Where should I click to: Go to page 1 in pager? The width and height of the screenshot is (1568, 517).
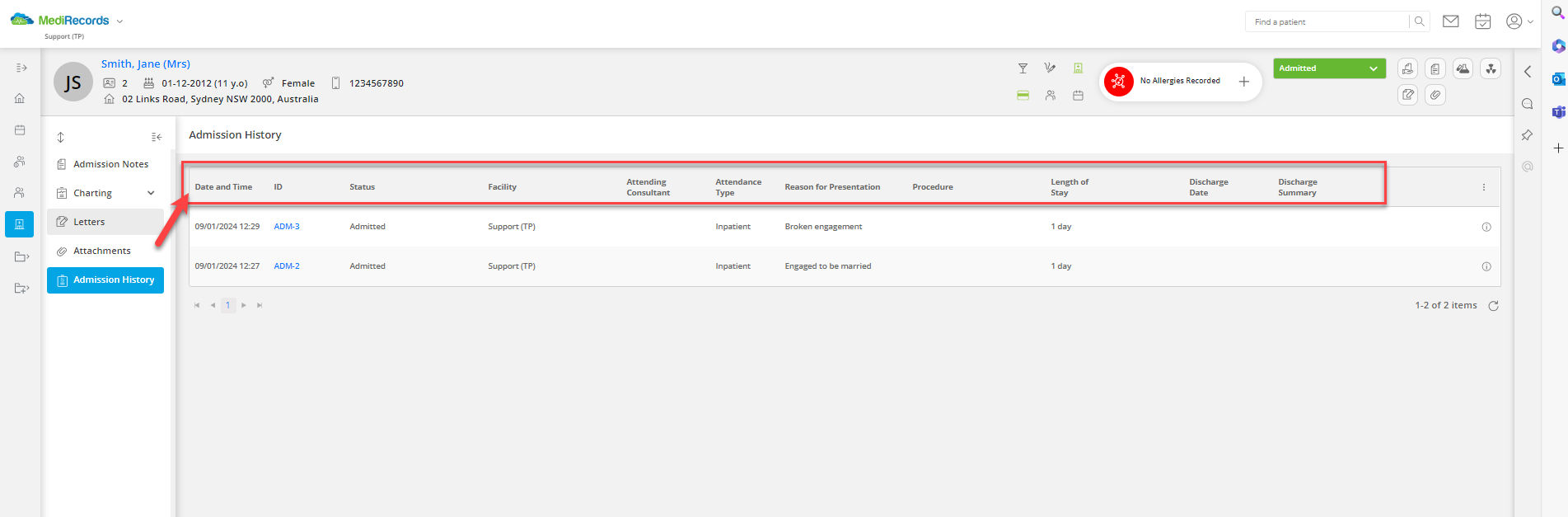(x=228, y=305)
